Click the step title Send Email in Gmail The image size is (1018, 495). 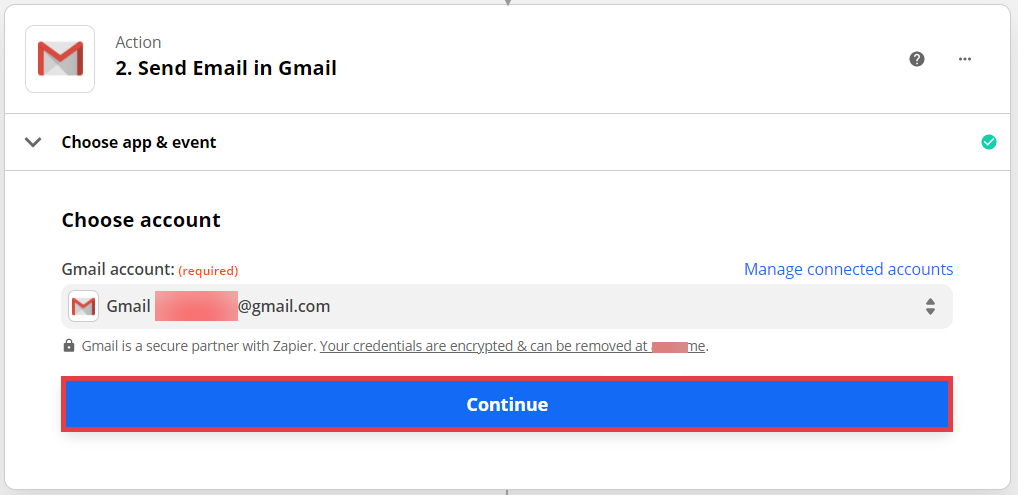tap(226, 69)
